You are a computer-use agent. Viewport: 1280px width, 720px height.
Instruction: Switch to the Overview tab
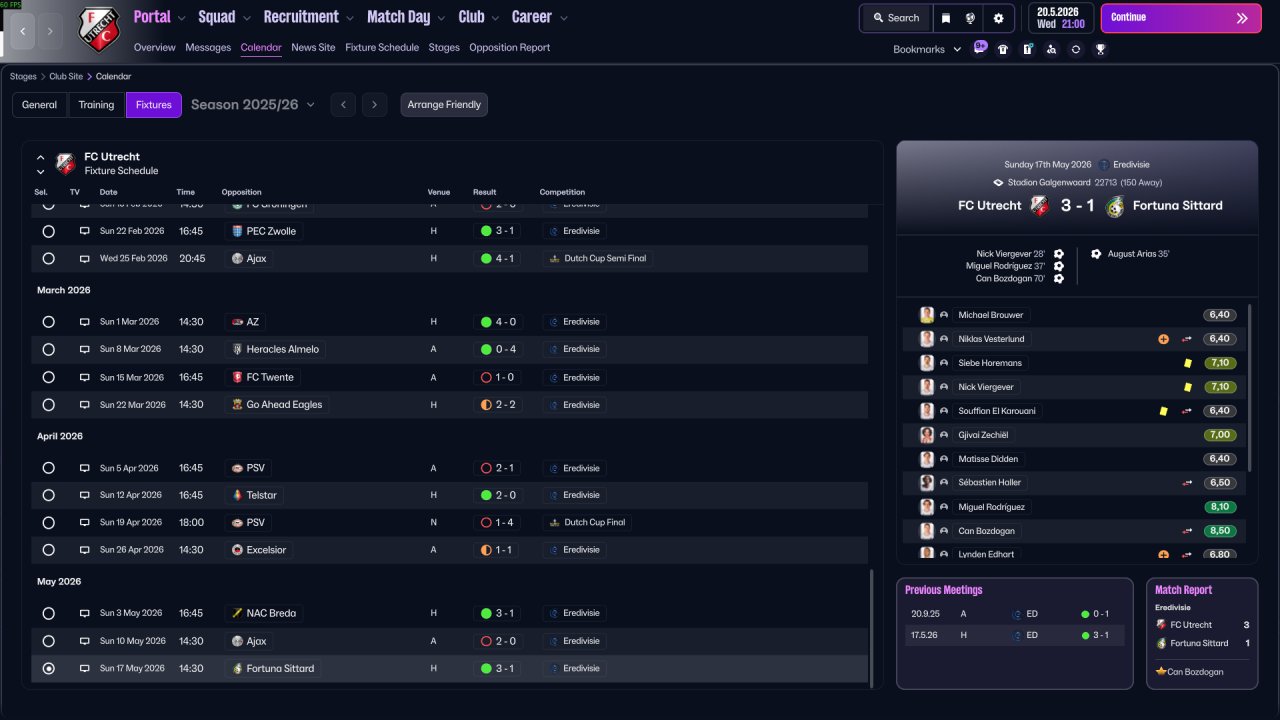pos(154,48)
